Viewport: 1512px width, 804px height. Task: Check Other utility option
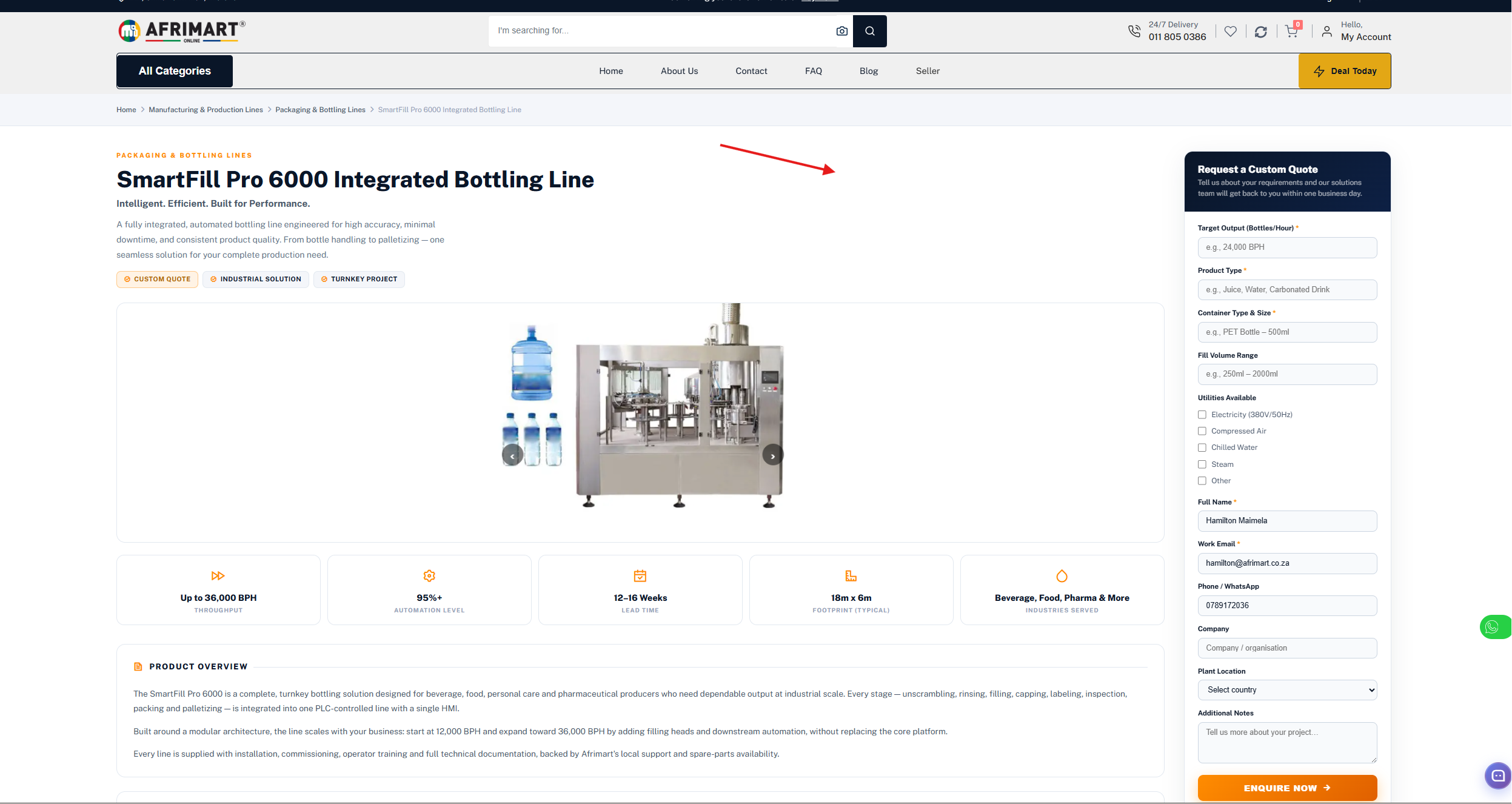(1202, 481)
